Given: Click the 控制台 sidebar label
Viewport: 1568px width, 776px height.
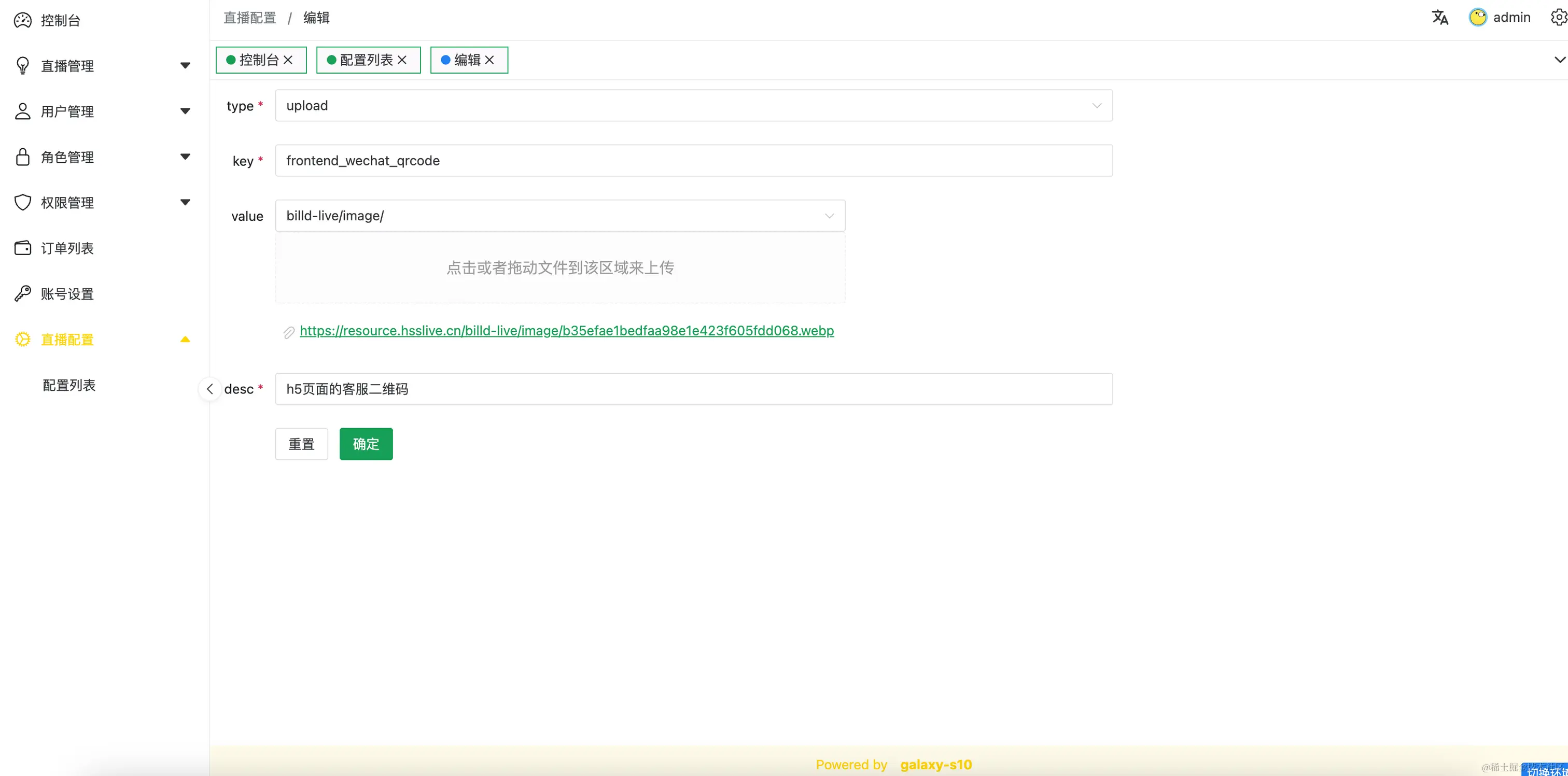Looking at the screenshot, I should click(60, 20).
